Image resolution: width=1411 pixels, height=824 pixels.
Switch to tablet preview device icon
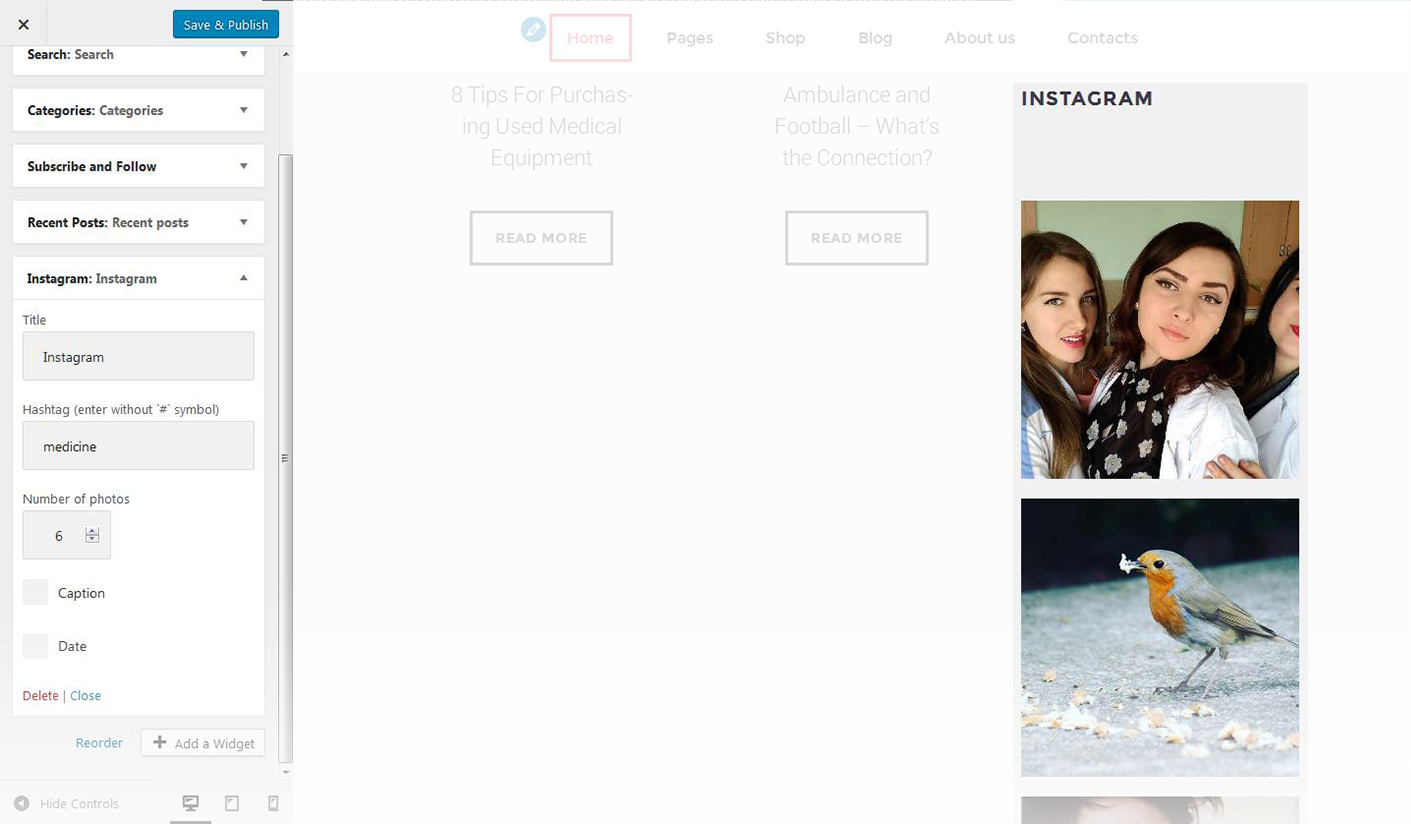[232, 803]
